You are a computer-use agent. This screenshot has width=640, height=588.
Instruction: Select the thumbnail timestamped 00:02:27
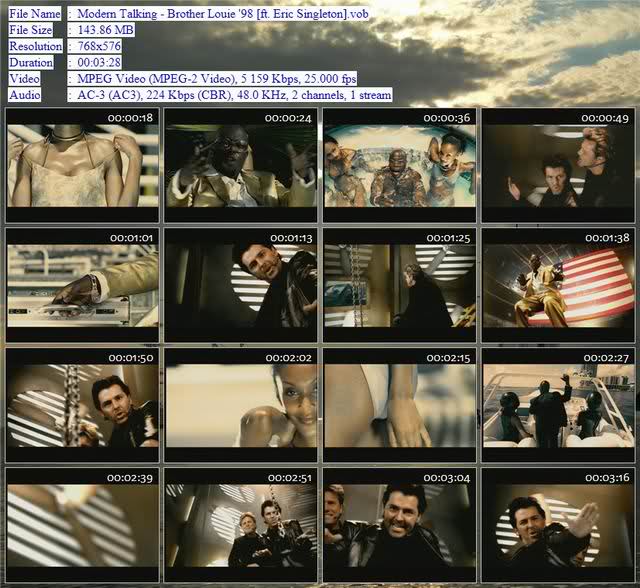point(558,405)
